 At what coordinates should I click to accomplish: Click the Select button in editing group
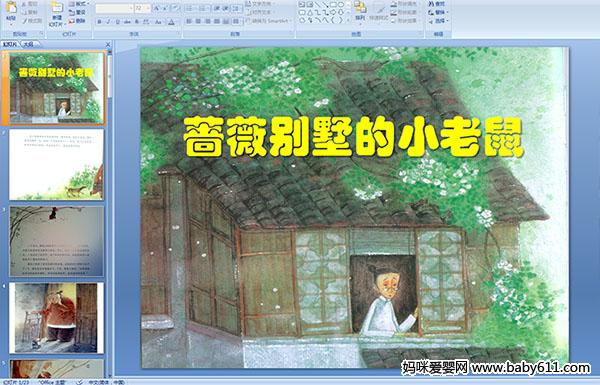click(438, 21)
